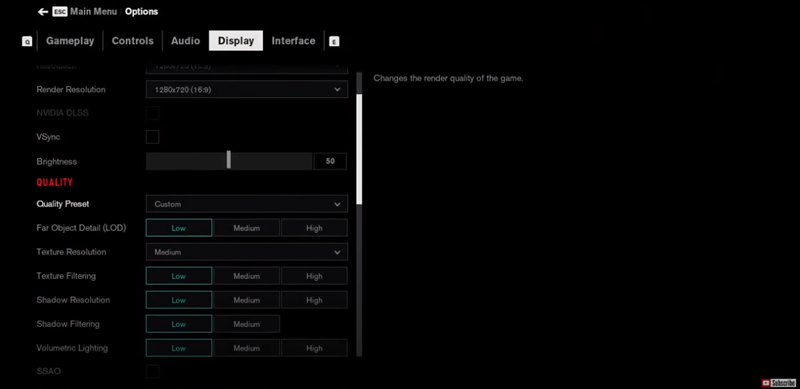The image size is (800, 389).
Task: Click the Texture Resolution dropdown chevron
Action: coord(337,252)
